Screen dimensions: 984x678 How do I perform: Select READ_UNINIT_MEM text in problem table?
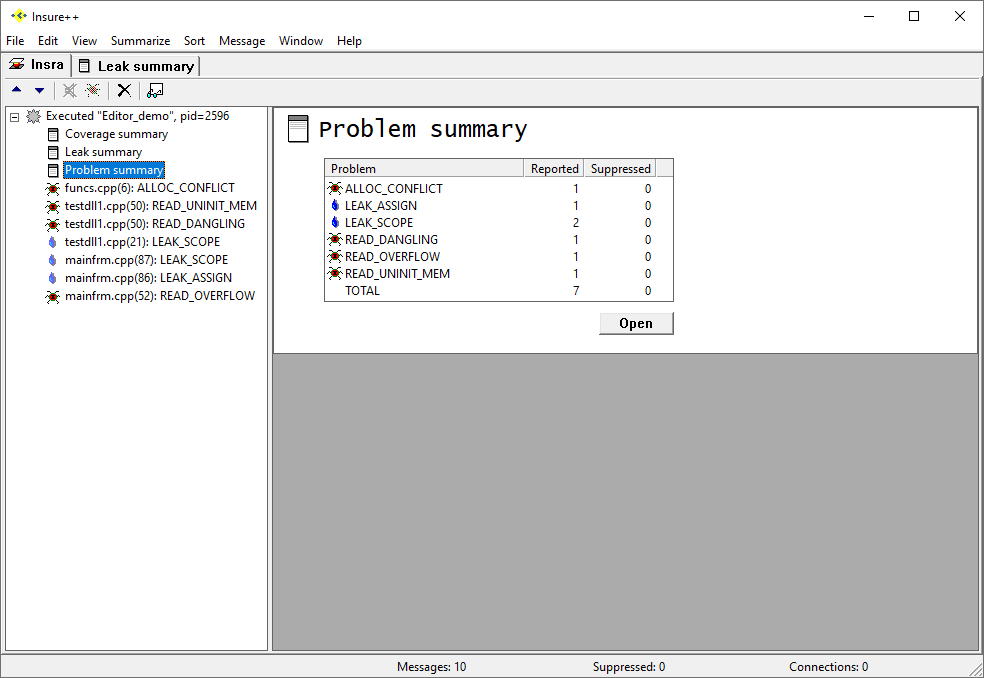click(x=397, y=273)
